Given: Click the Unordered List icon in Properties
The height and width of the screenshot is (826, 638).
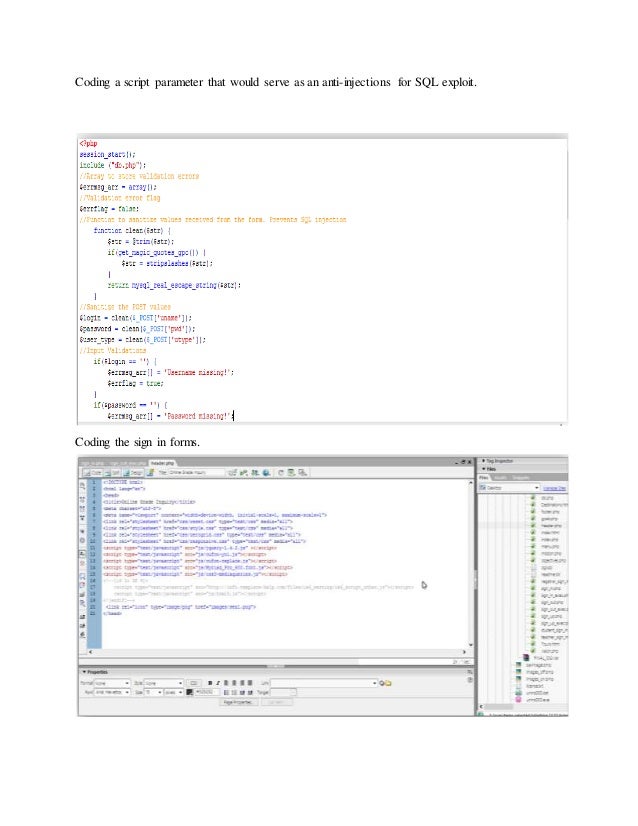Looking at the screenshot, I should point(226,692).
